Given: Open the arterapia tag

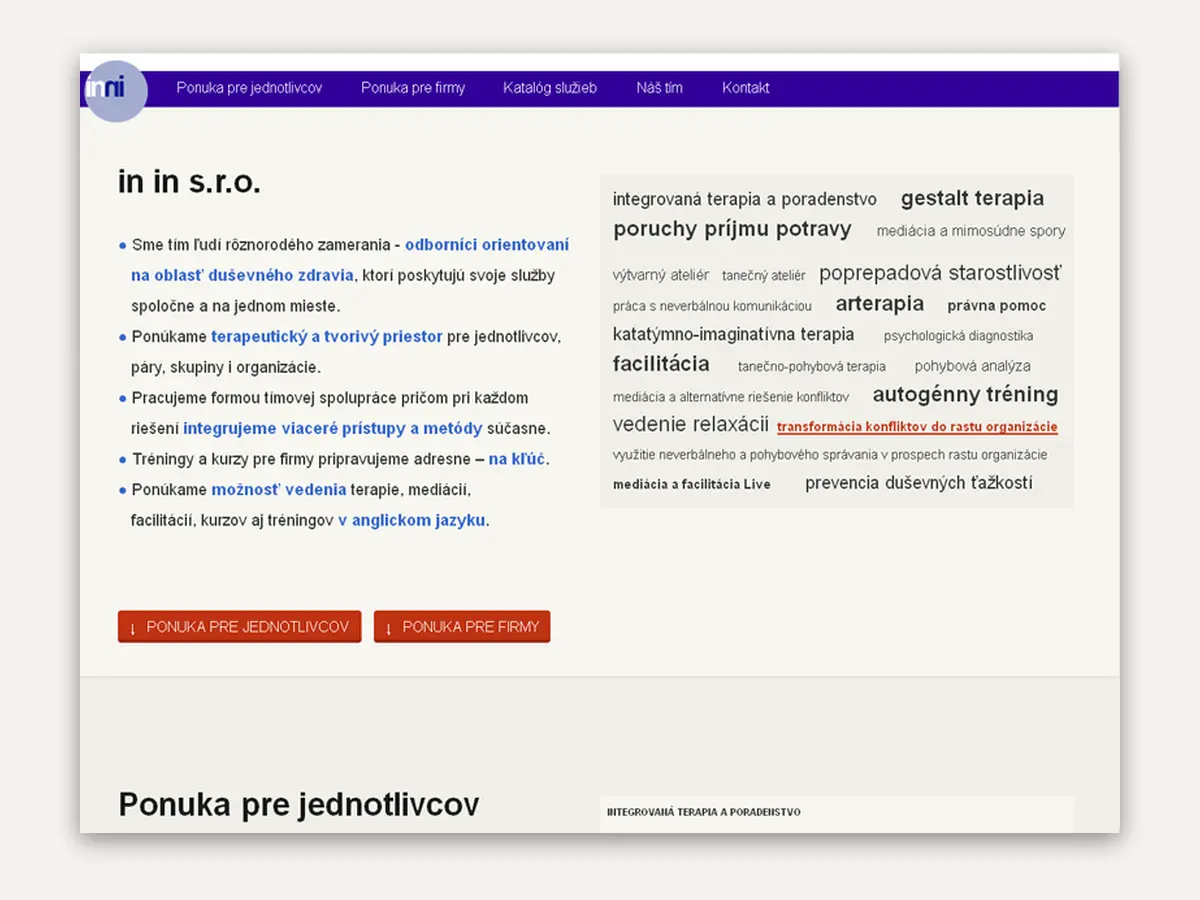Looking at the screenshot, I should point(880,304).
